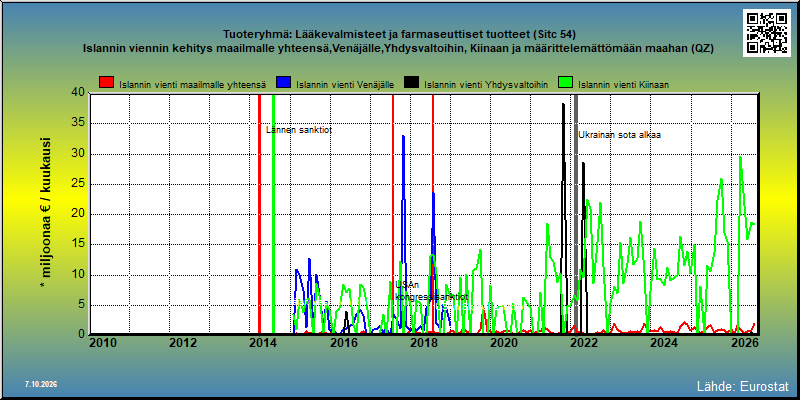Click the x-axis label 2014
This screenshot has width=800, height=400.
[x=262, y=343]
